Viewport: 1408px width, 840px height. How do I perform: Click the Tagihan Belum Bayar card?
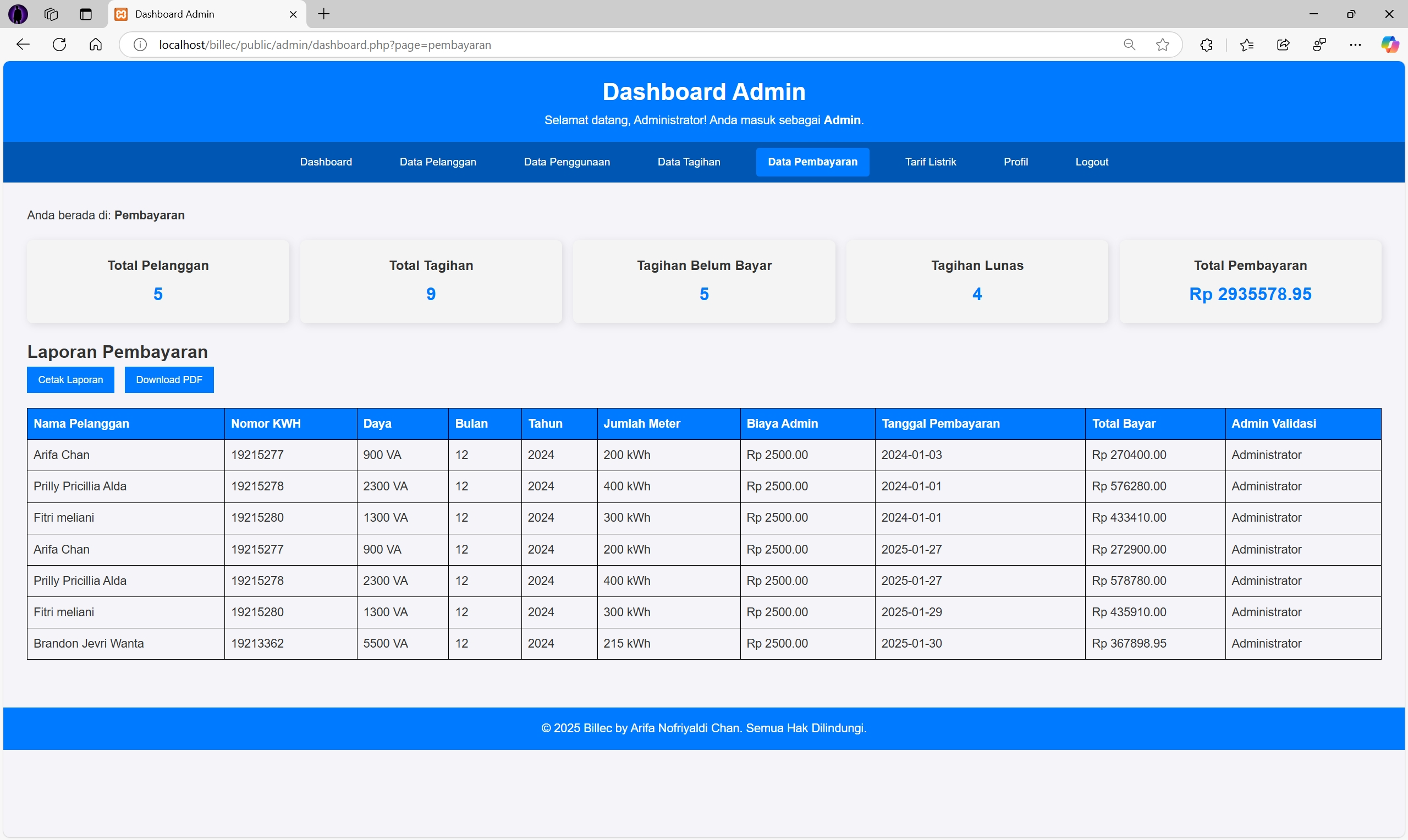pos(705,281)
